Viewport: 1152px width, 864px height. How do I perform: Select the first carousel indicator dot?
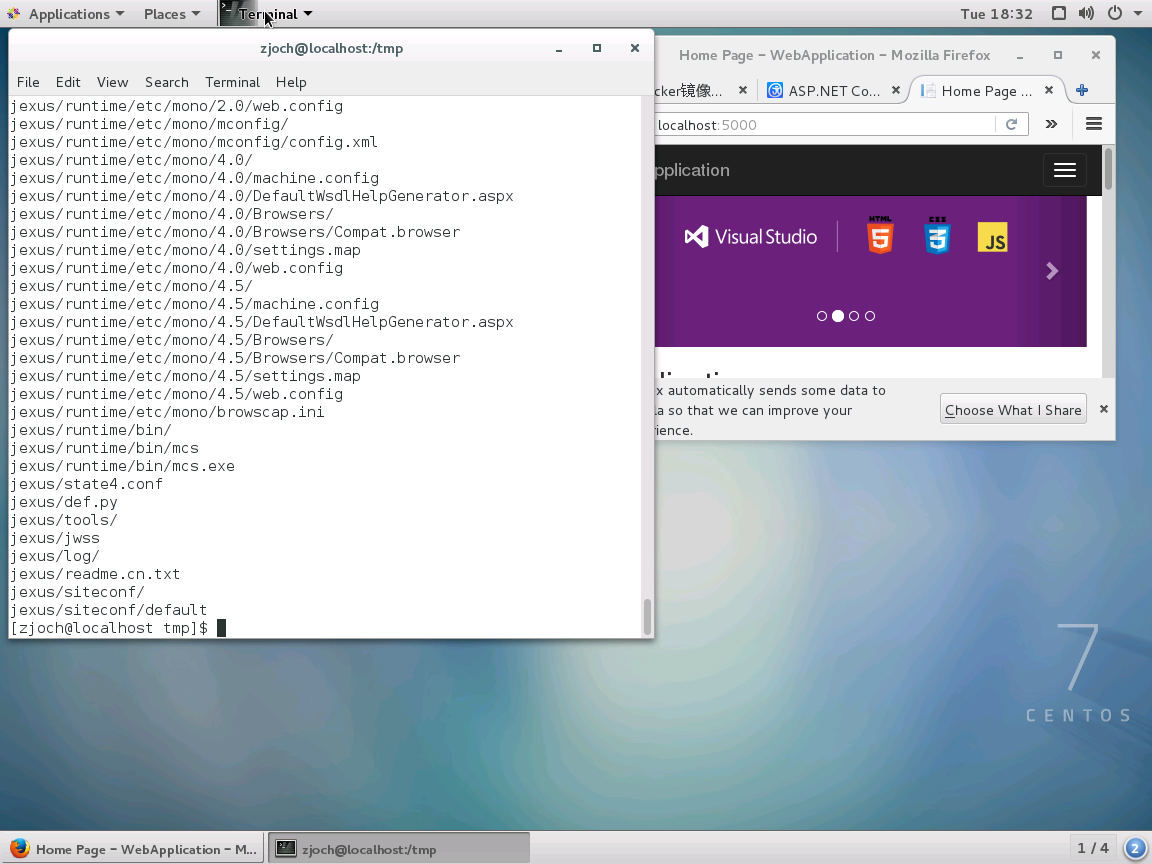point(821,315)
